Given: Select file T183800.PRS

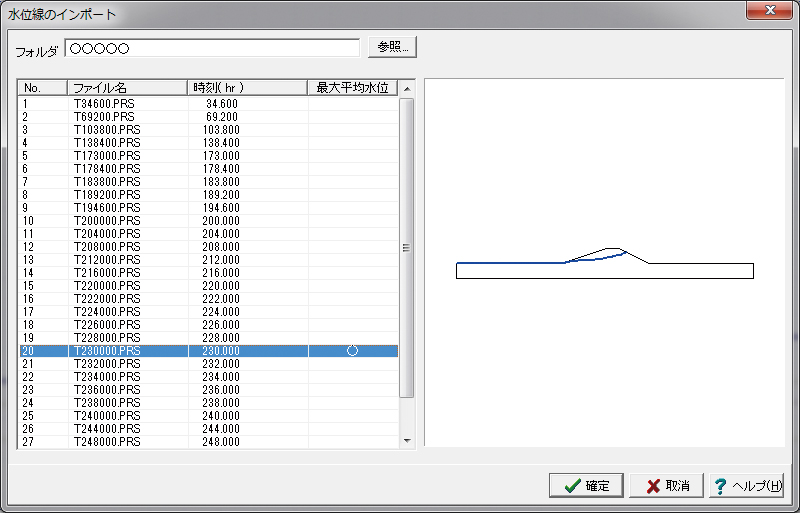Looking at the screenshot, I should coord(107,182).
